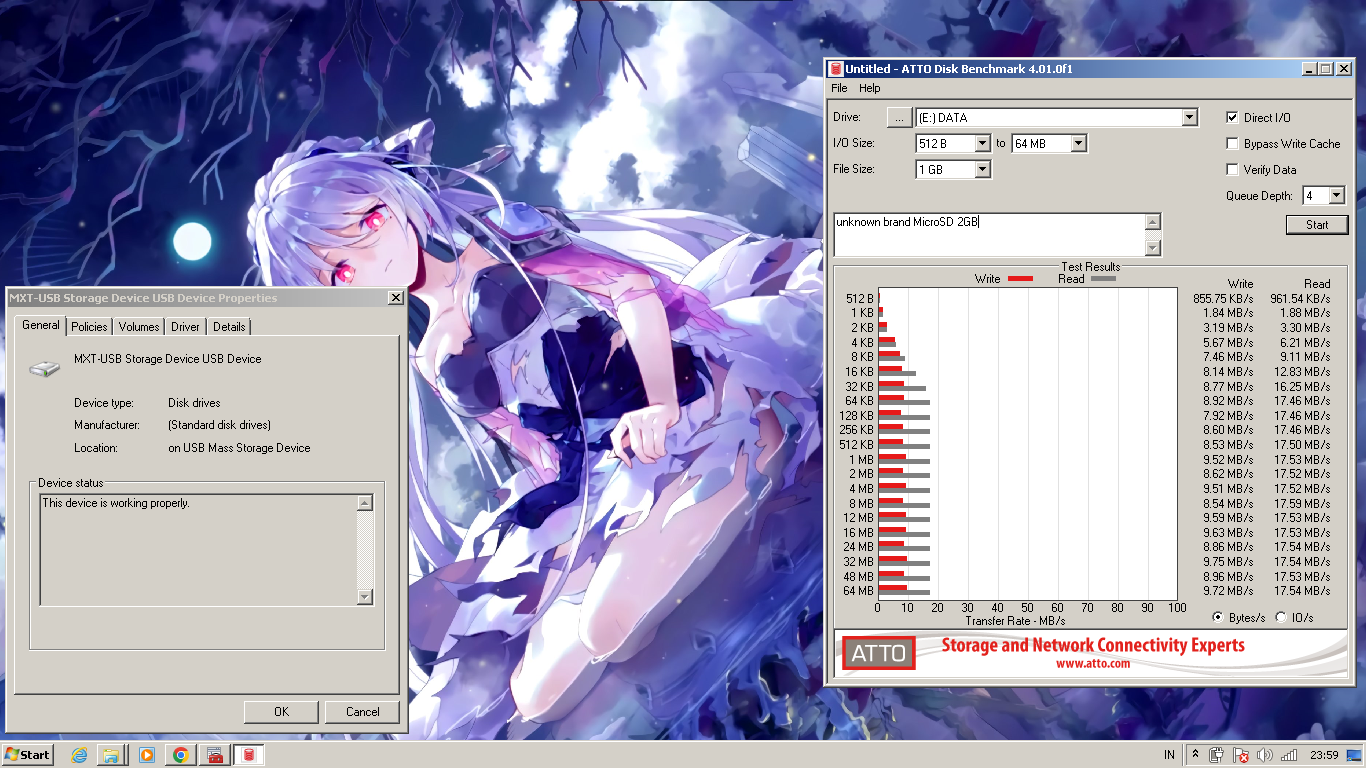Click Device status scroll up arrow

tap(364, 503)
